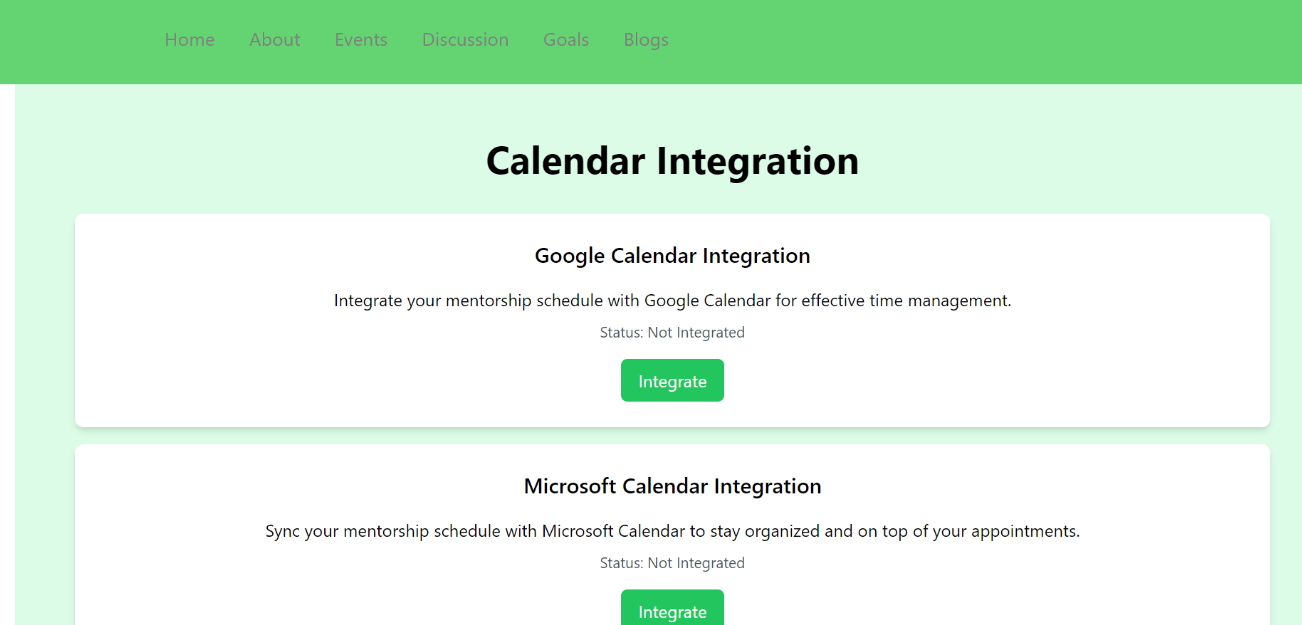Go to the About page
Viewport: 1302px width, 625px height.
click(x=275, y=40)
